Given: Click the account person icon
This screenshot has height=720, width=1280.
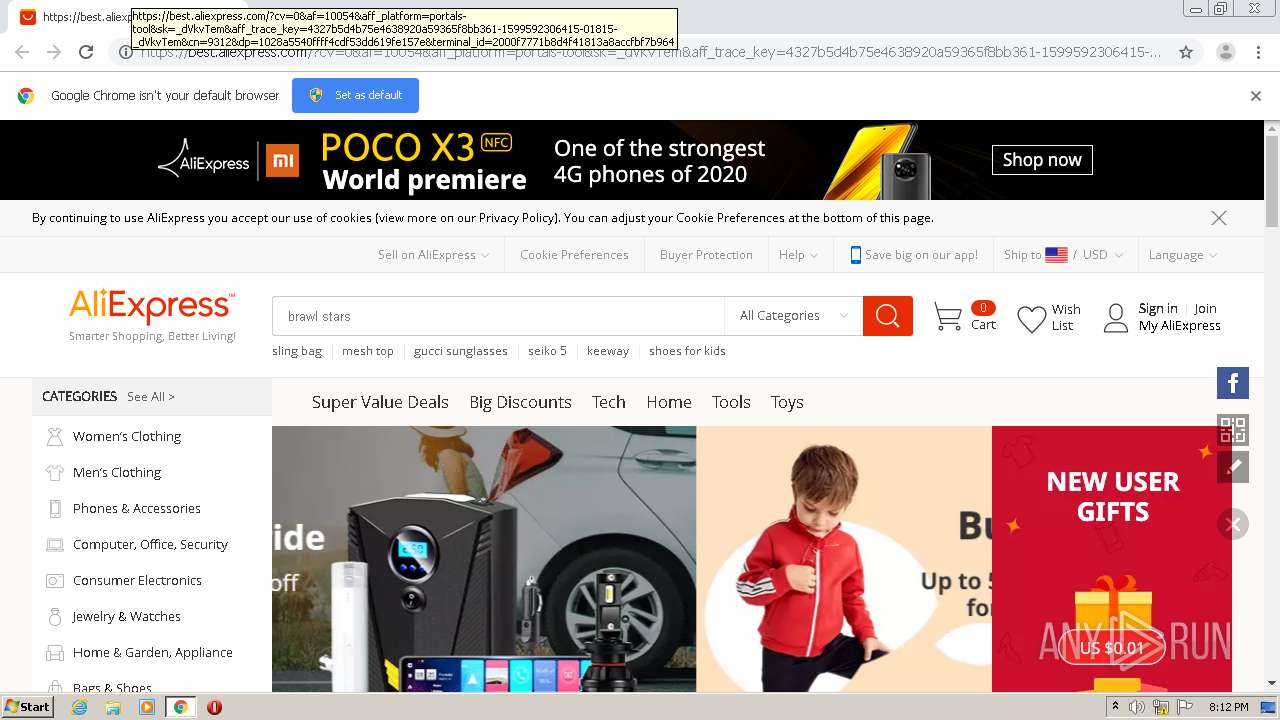Looking at the screenshot, I should 1115,319.
